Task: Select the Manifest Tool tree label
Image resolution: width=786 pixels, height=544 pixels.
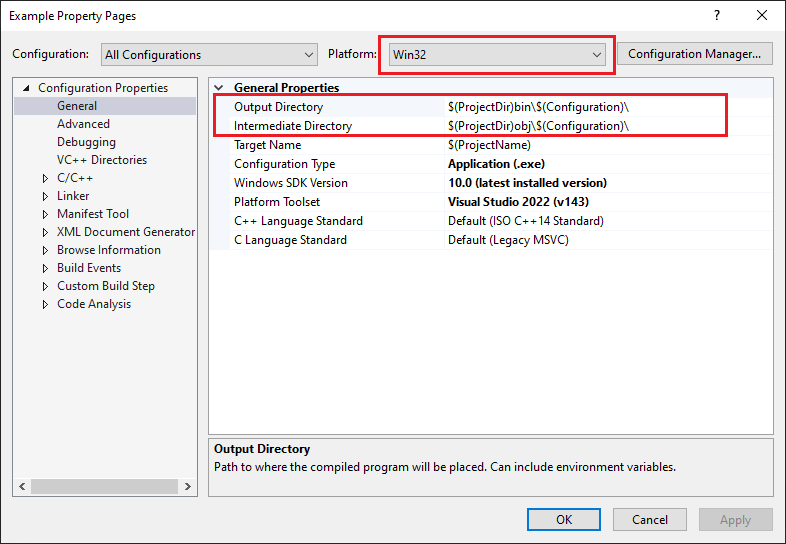Action: tap(93, 214)
